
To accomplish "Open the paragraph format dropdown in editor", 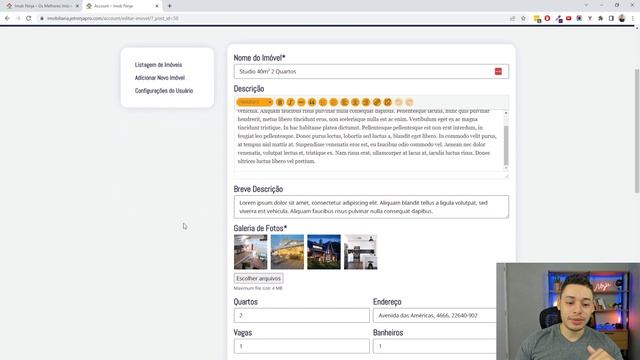I will coord(254,102).
